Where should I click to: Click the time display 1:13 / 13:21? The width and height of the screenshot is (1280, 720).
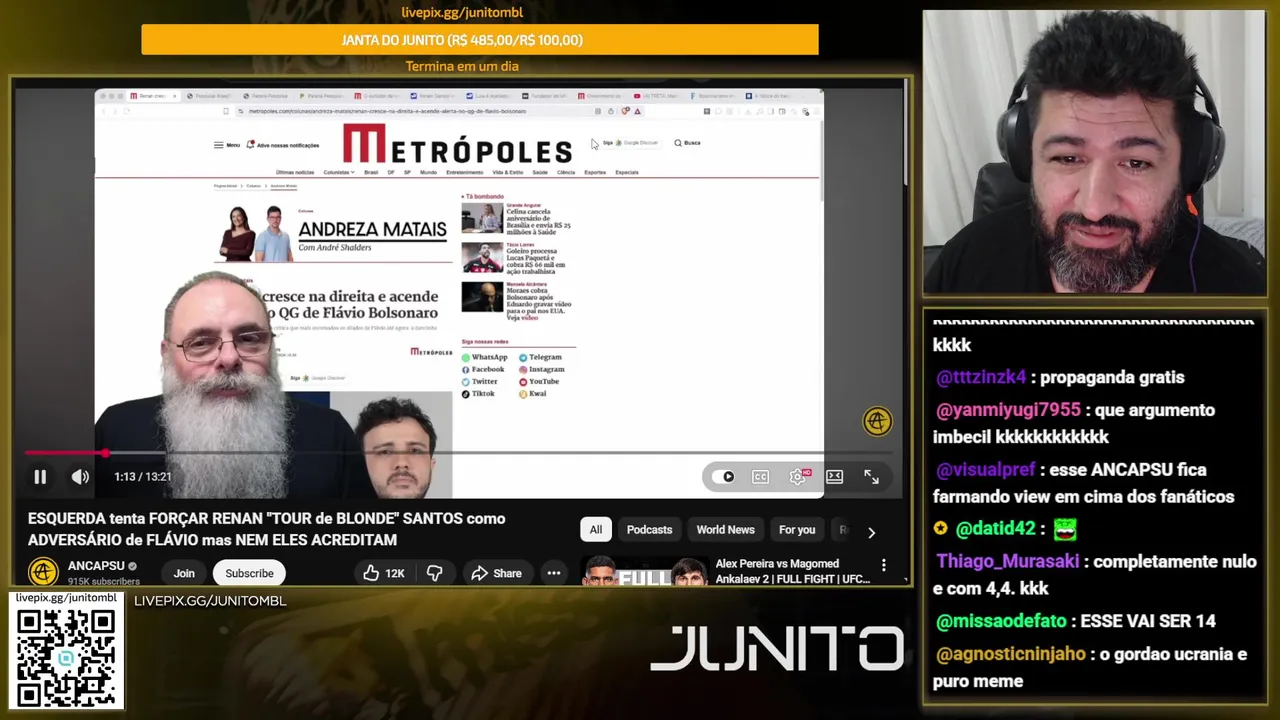[142, 477]
